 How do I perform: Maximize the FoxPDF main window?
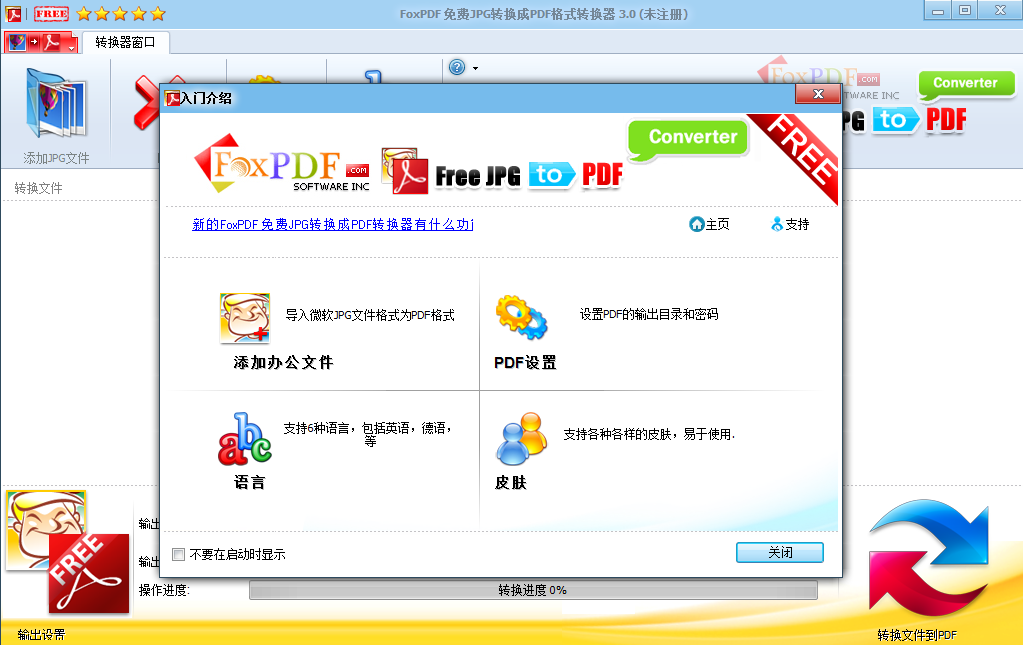click(965, 10)
